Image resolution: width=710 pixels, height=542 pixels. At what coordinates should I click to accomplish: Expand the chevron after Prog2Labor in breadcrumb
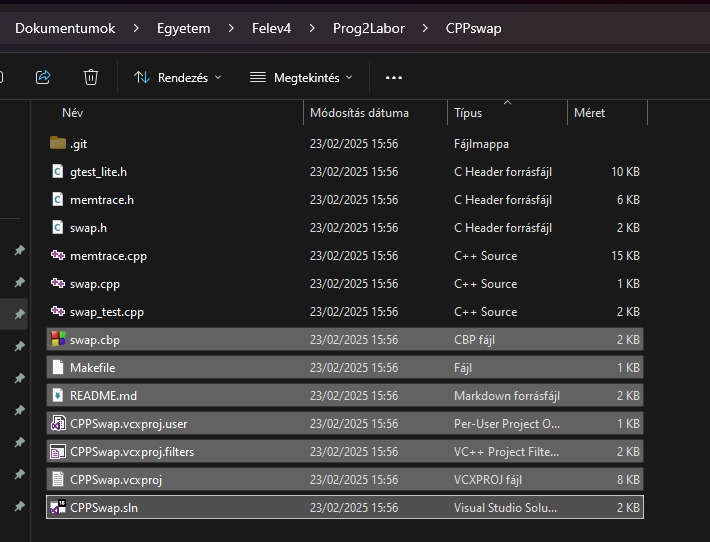point(425,28)
